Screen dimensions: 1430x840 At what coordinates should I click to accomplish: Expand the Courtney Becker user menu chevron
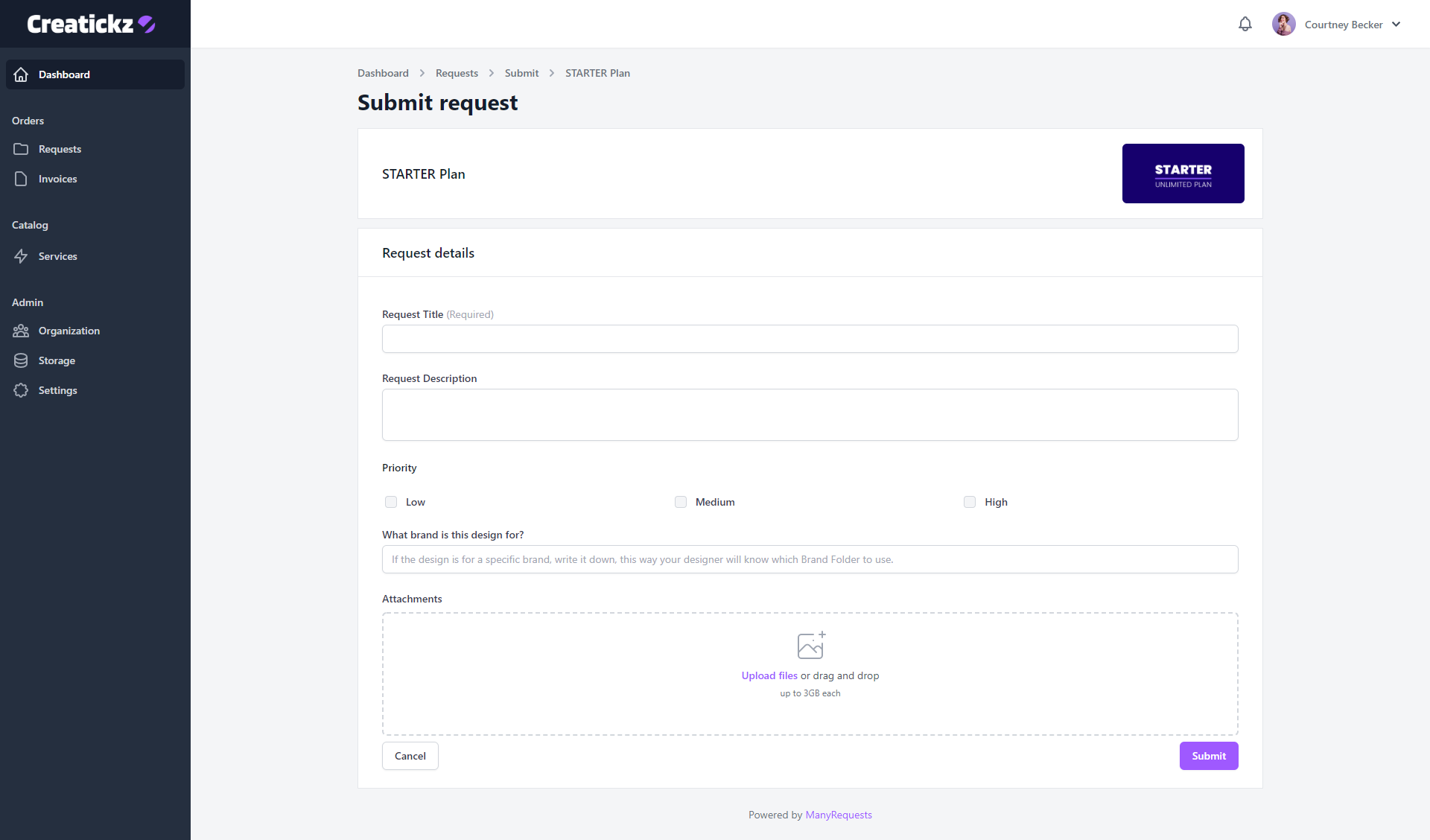(x=1396, y=25)
